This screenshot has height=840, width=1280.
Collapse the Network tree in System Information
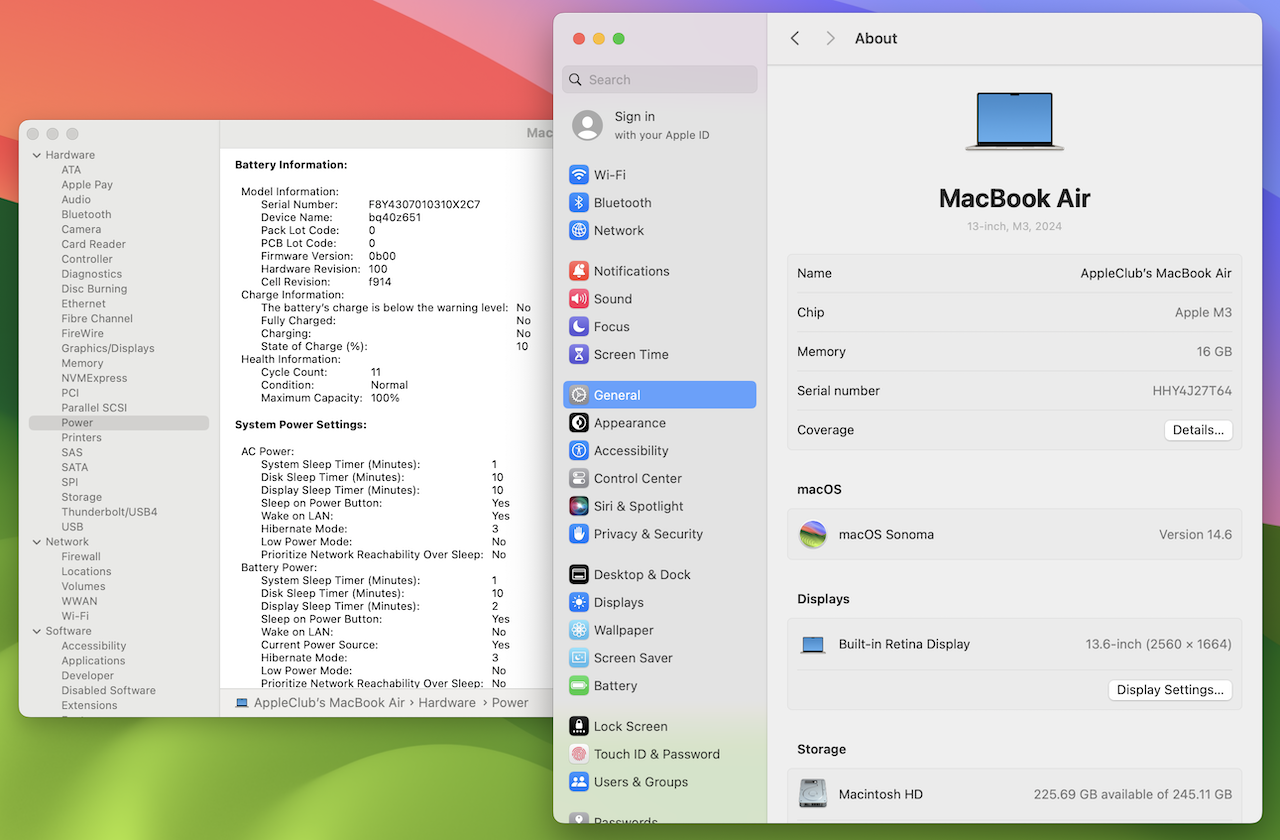[37, 542]
